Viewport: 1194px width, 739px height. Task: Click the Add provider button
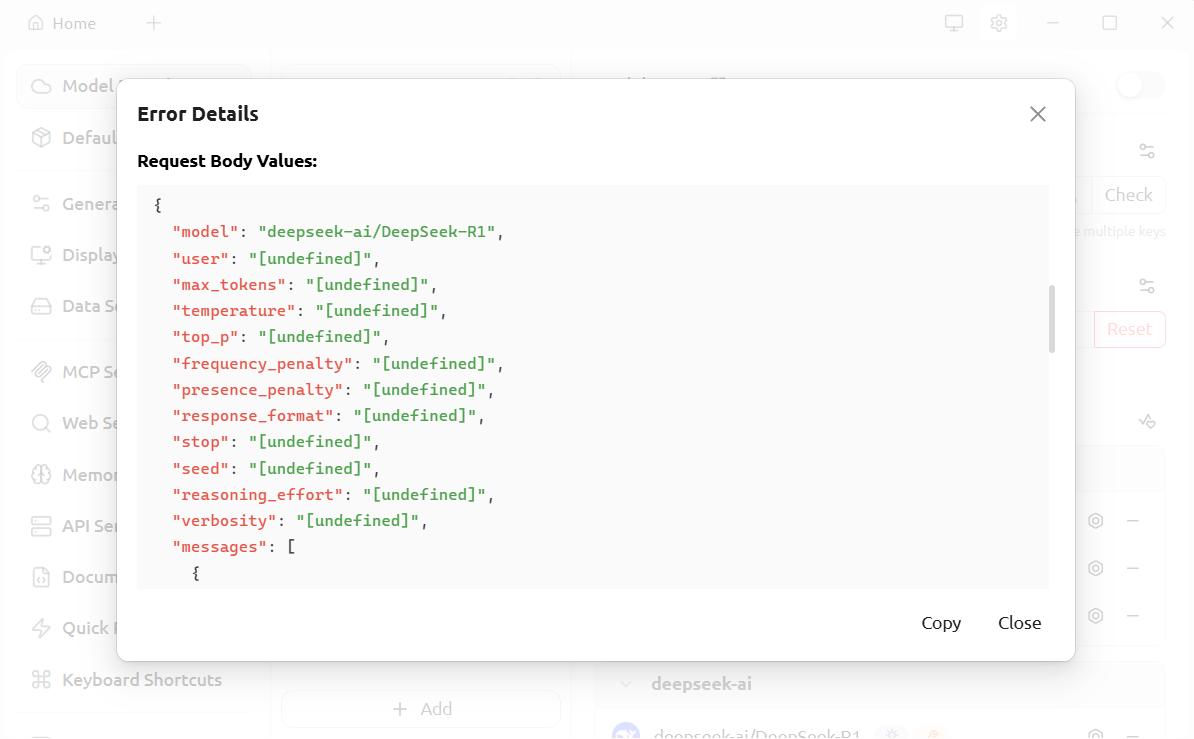[421, 709]
